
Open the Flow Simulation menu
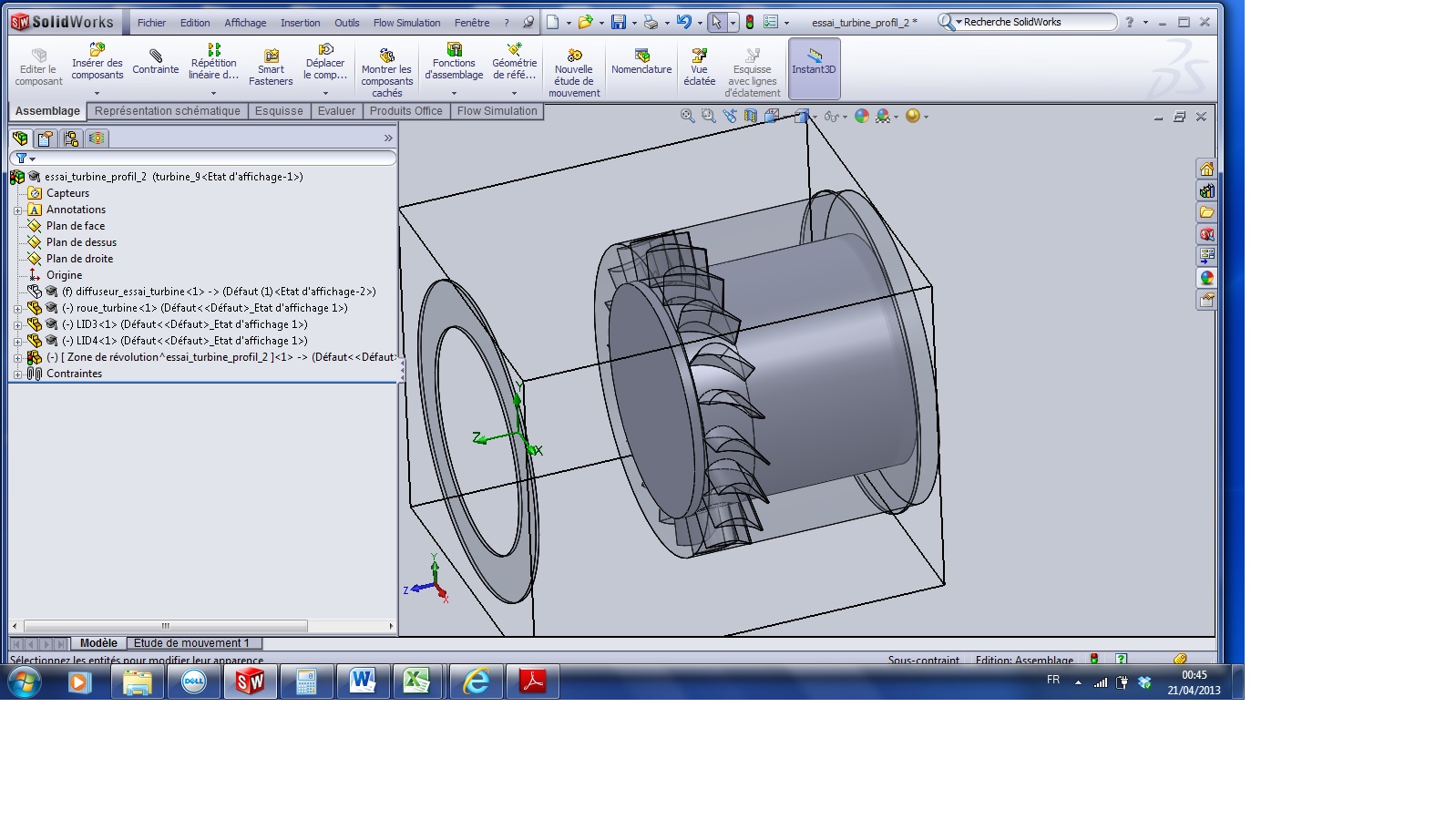point(406,23)
